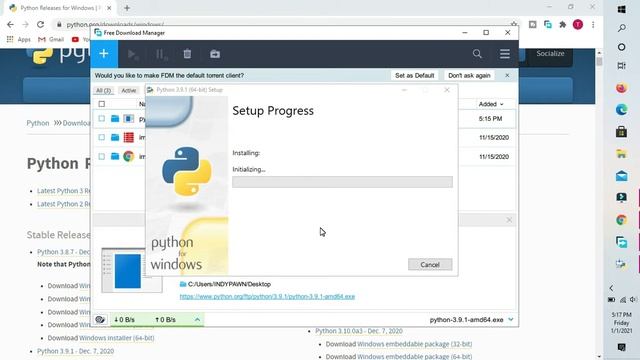Image resolution: width=640 pixels, height=360 pixels.
Task: Cancel Python setup
Action: [430, 264]
